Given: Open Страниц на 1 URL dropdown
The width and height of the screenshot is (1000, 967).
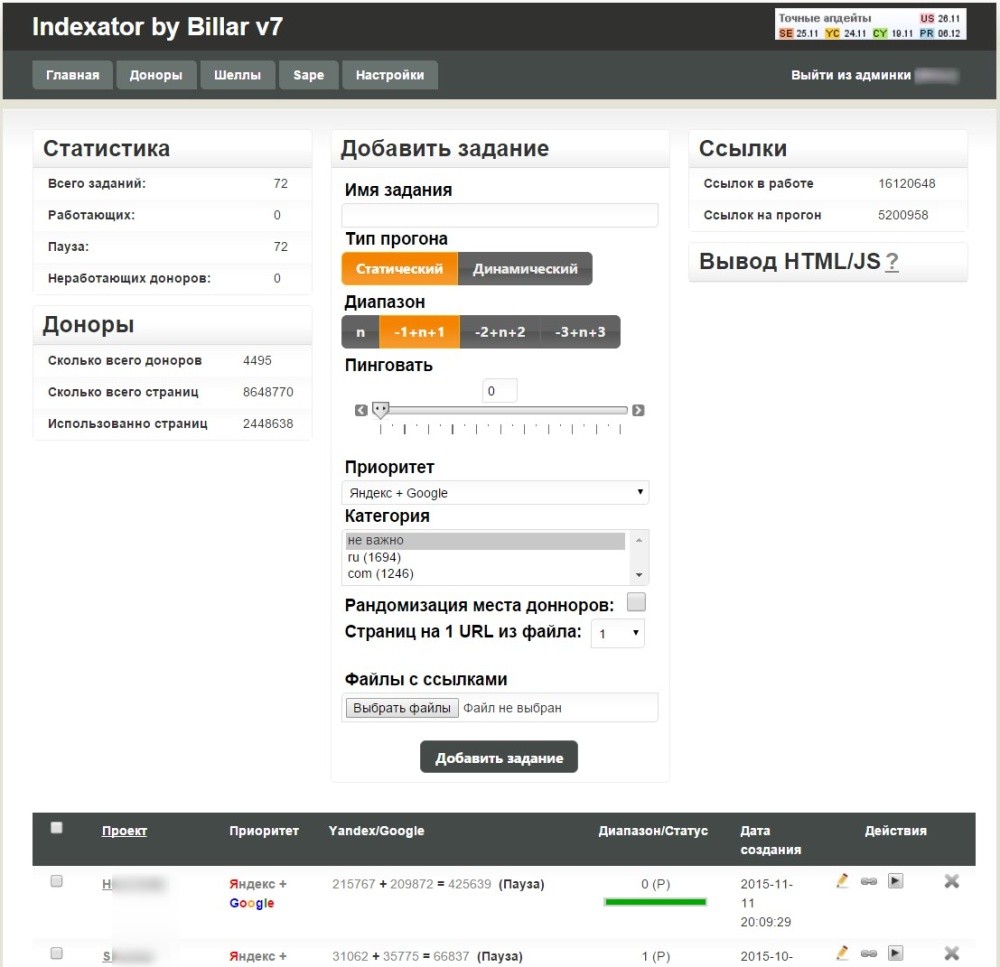Looking at the screenshot, I should (x=617, y=634).
